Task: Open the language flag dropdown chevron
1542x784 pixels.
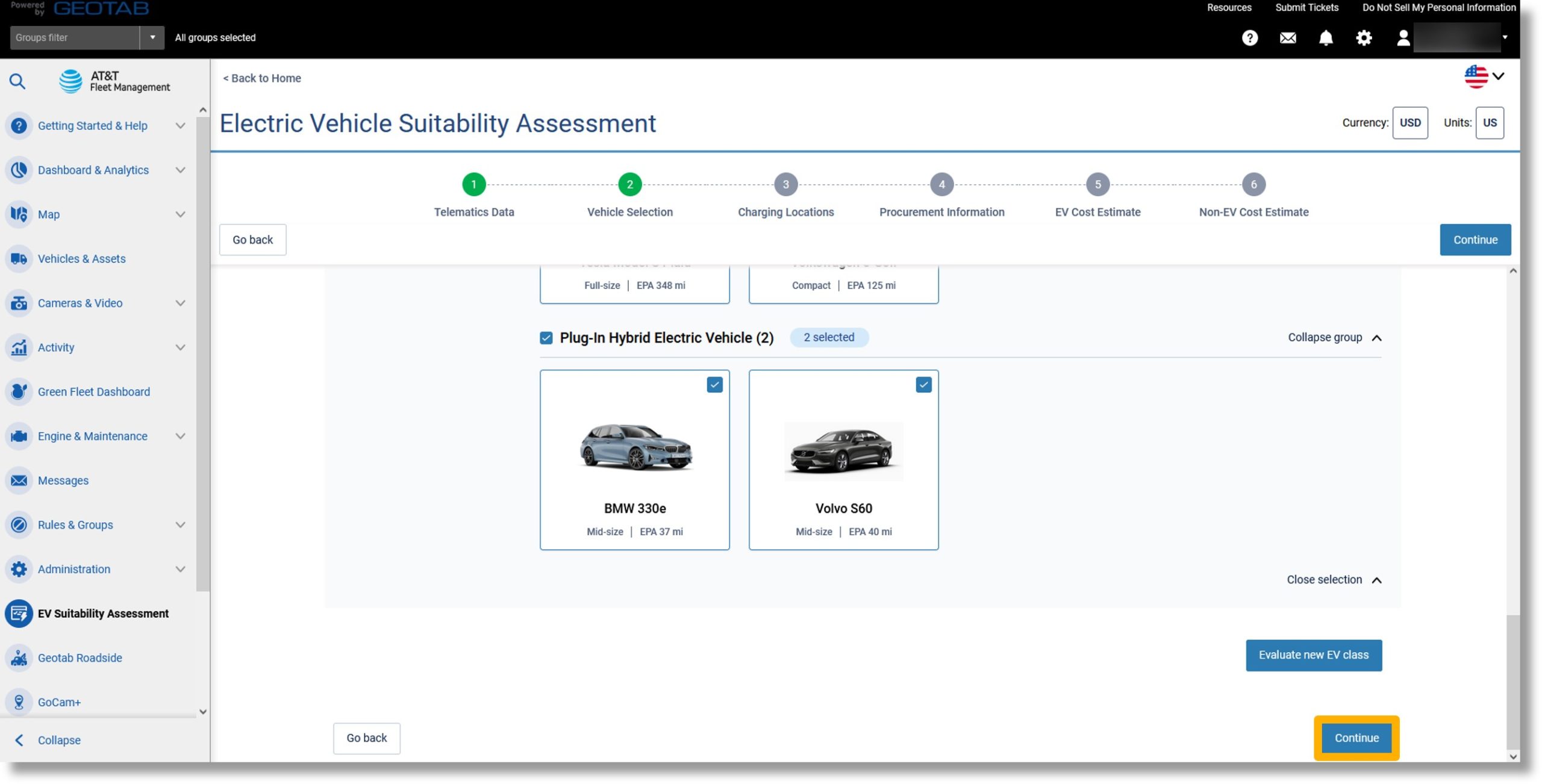Action: coord(1498,76)
